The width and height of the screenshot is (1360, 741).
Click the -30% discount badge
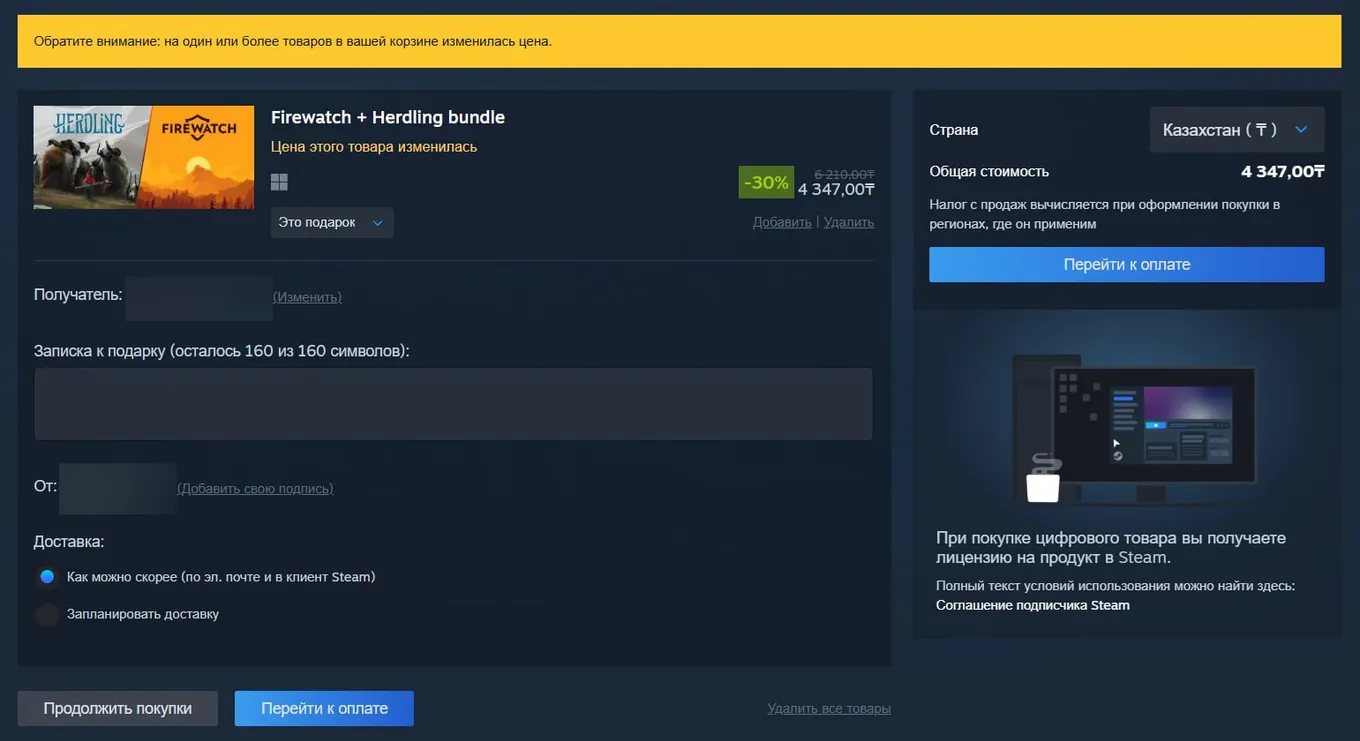[766, 183]
